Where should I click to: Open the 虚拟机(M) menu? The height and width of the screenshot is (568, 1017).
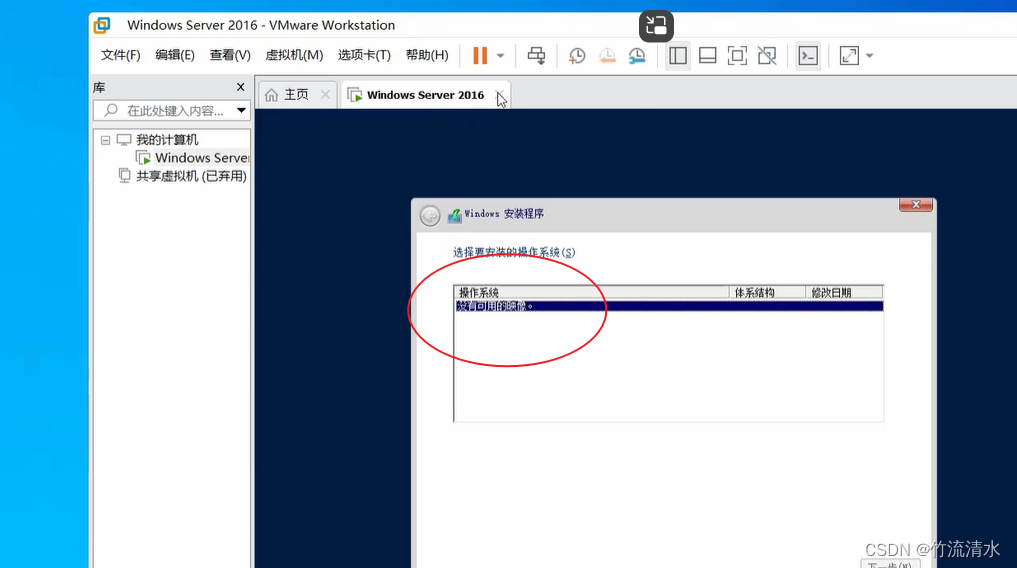click(294, 55)
